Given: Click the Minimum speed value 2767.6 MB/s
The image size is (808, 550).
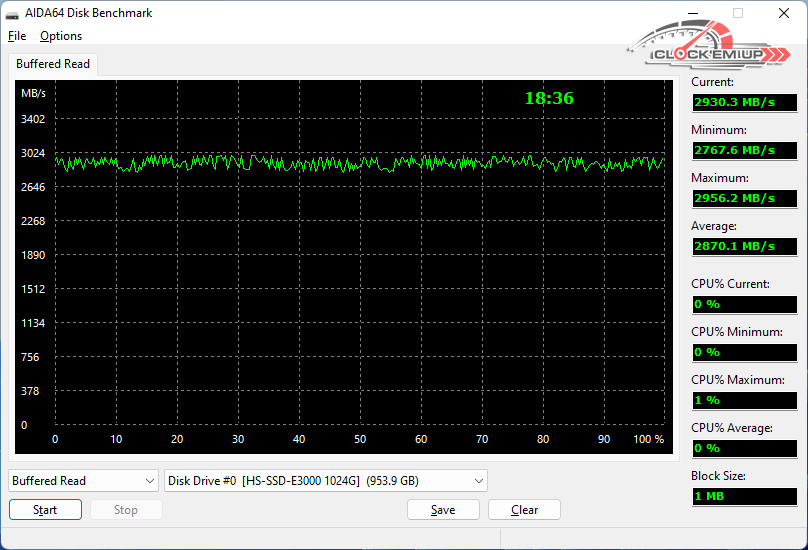Looking at the screenshot, I should tap(744, 150).
